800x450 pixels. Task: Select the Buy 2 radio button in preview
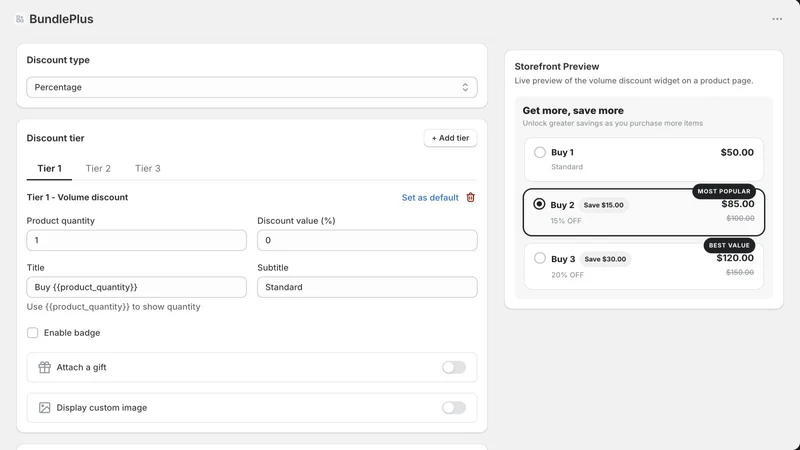(539, 204)
